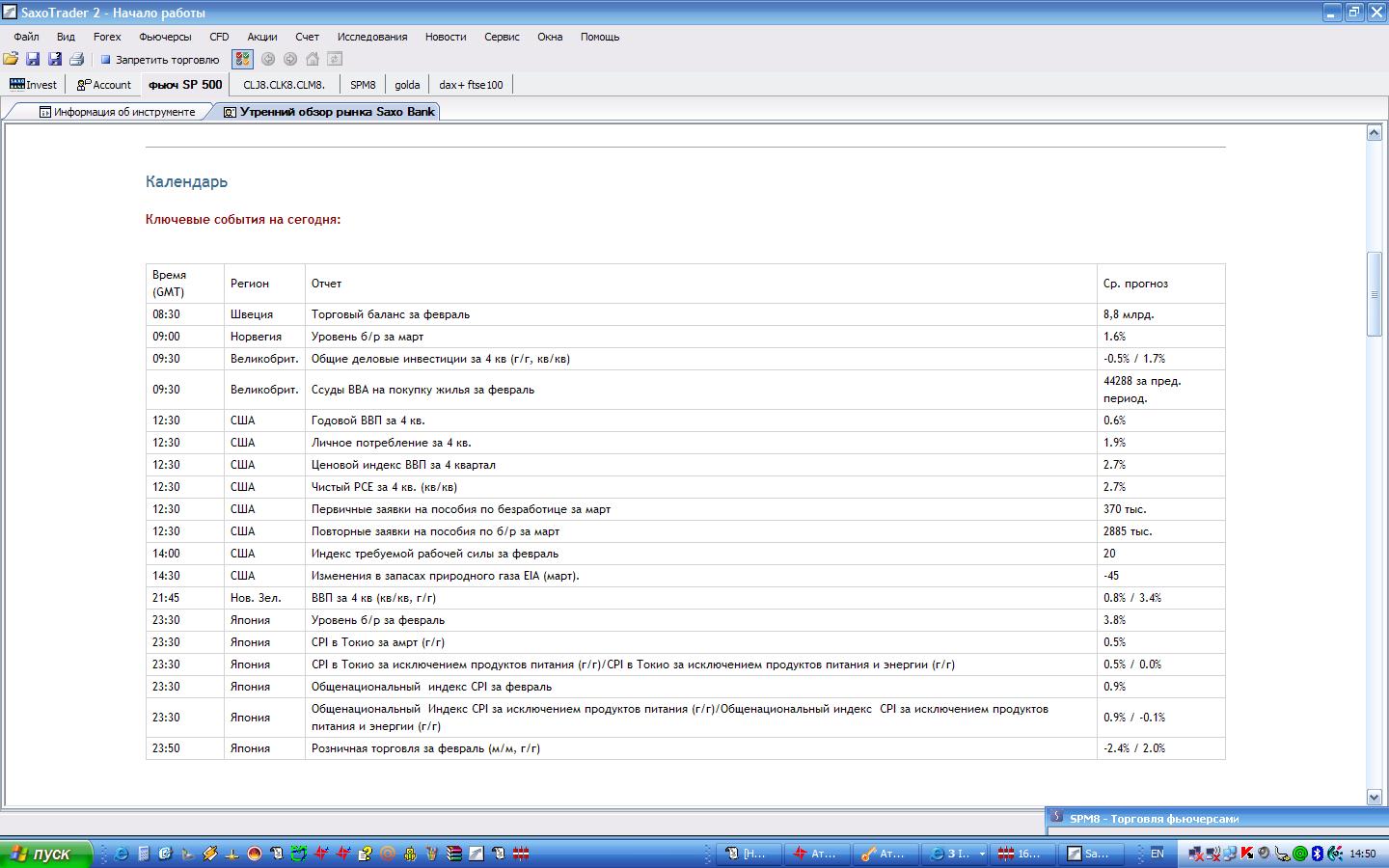Click the EN language indicator
1389x868 pixels.
1157,854
